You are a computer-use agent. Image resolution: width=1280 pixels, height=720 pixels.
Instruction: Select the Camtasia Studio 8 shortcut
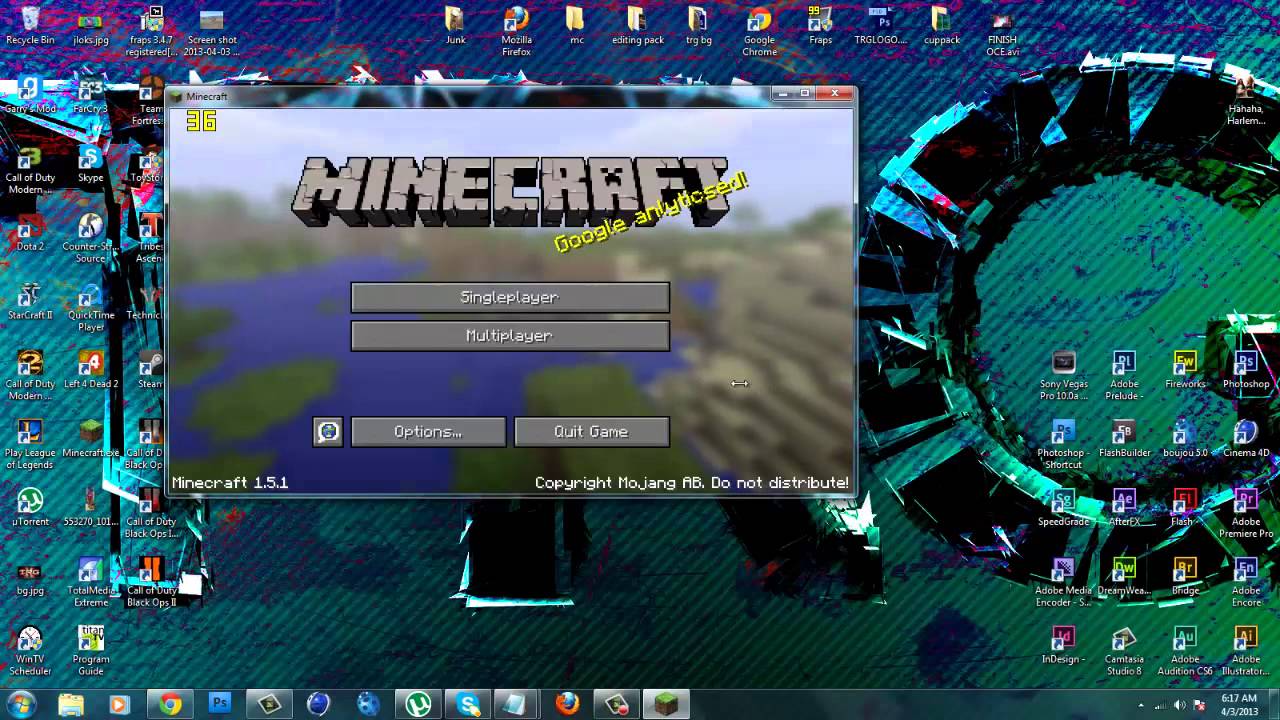pos(1124,652)
